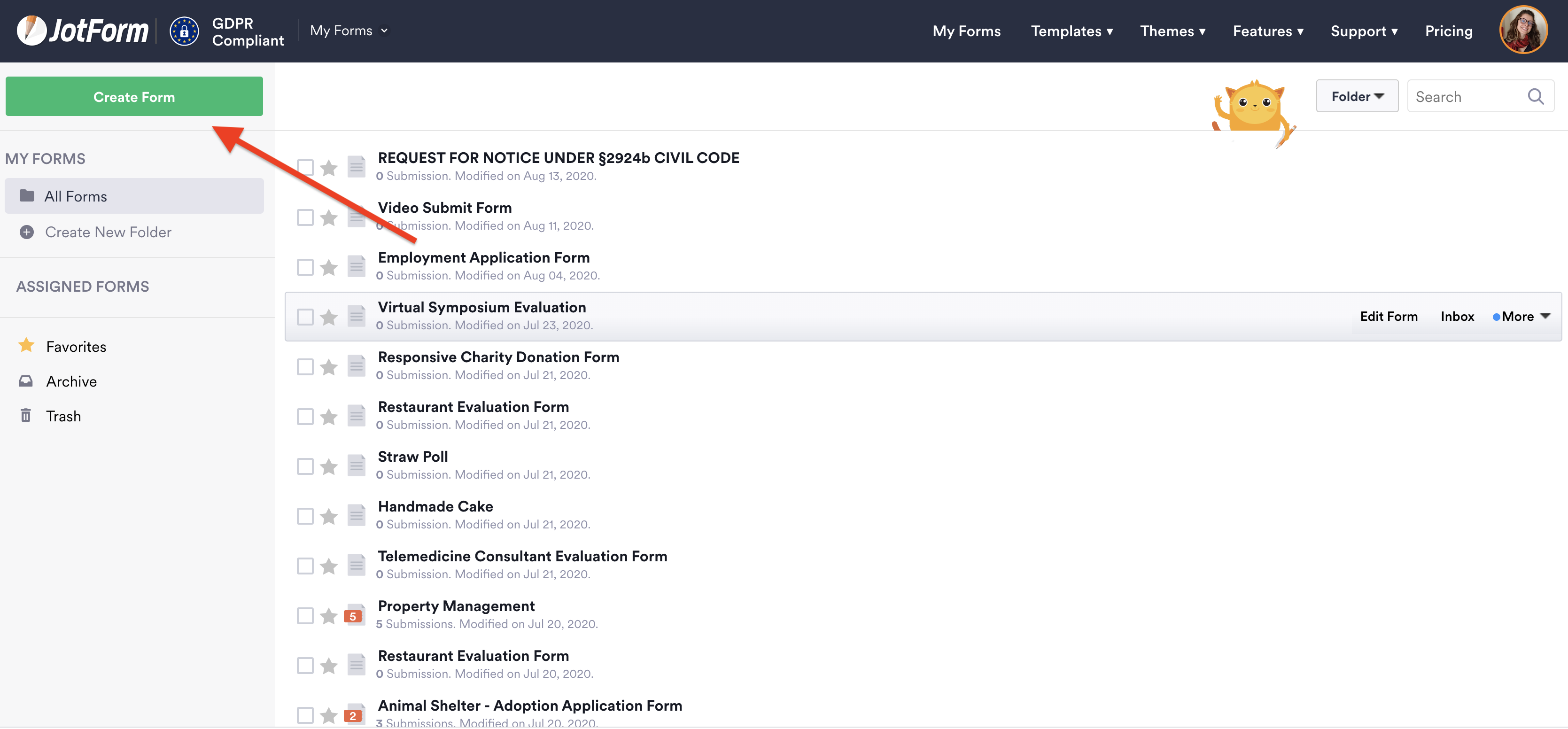
Task: Click the search magnifier icon
Action: pos(1535,96)
